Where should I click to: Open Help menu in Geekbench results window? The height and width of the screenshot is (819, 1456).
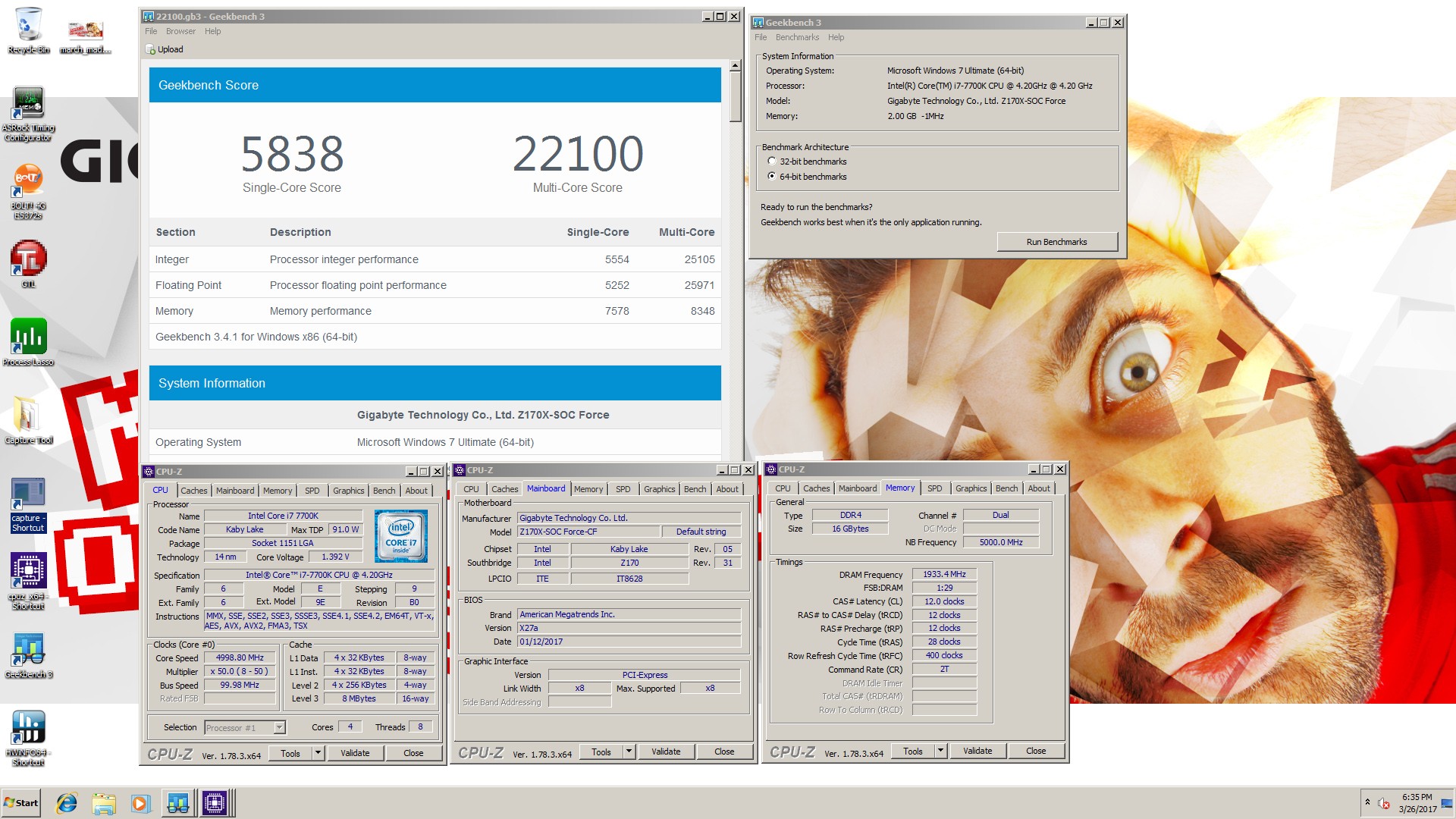[x=212, y=32]
